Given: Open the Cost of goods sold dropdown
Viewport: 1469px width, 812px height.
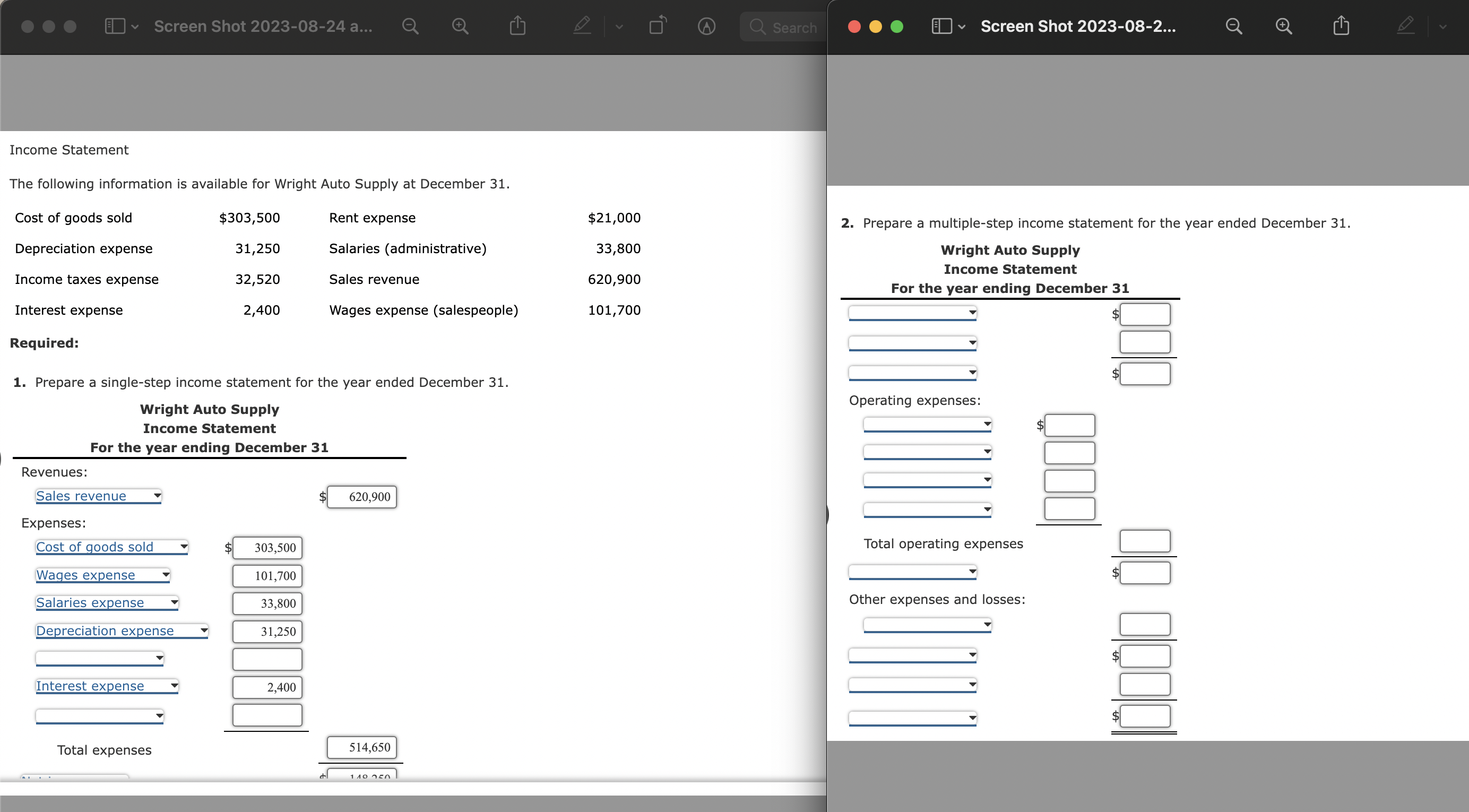Looking at the screenshot, I should click(x=112, y=547).
